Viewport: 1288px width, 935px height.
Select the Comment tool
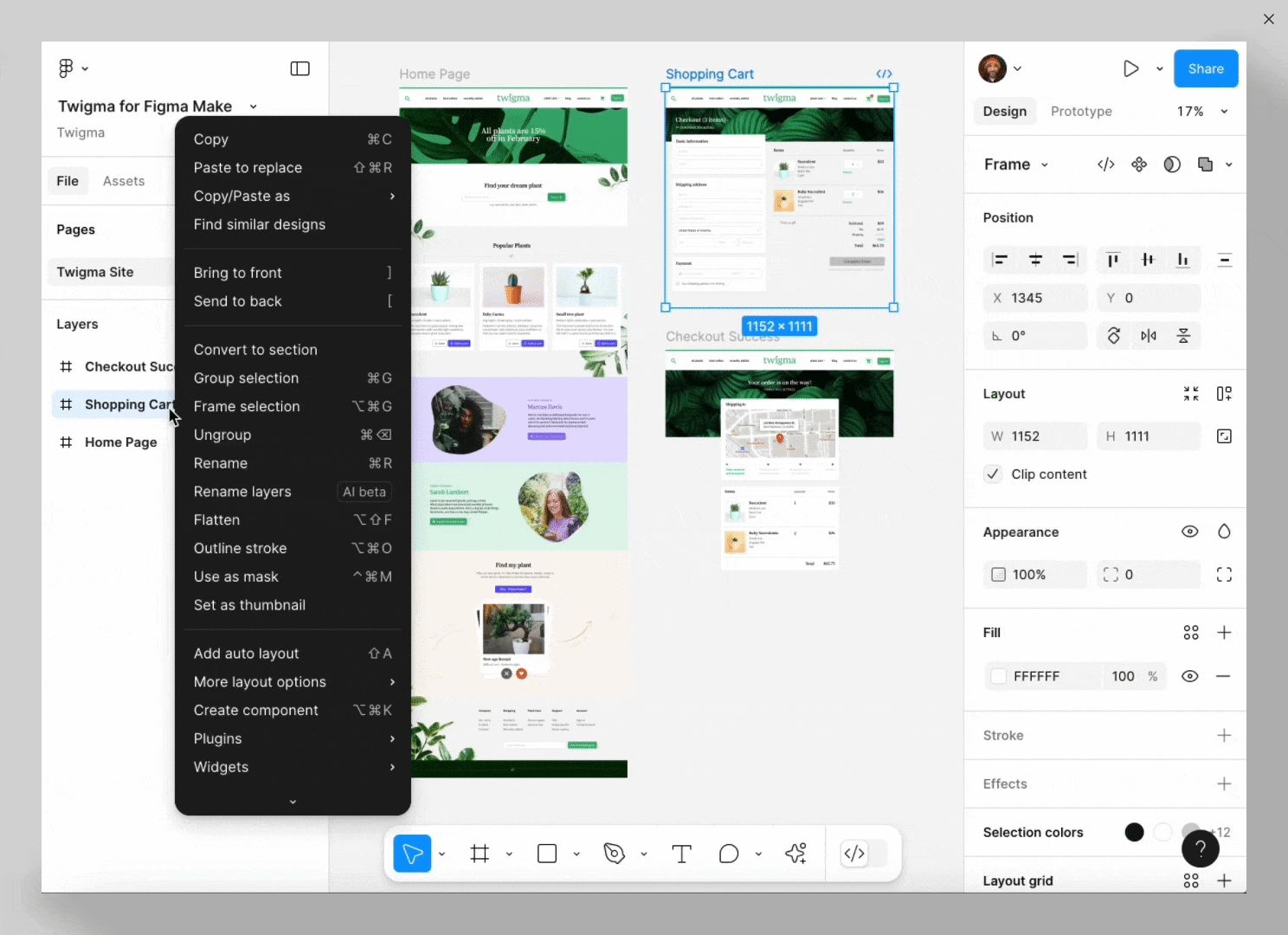(729, 854)
